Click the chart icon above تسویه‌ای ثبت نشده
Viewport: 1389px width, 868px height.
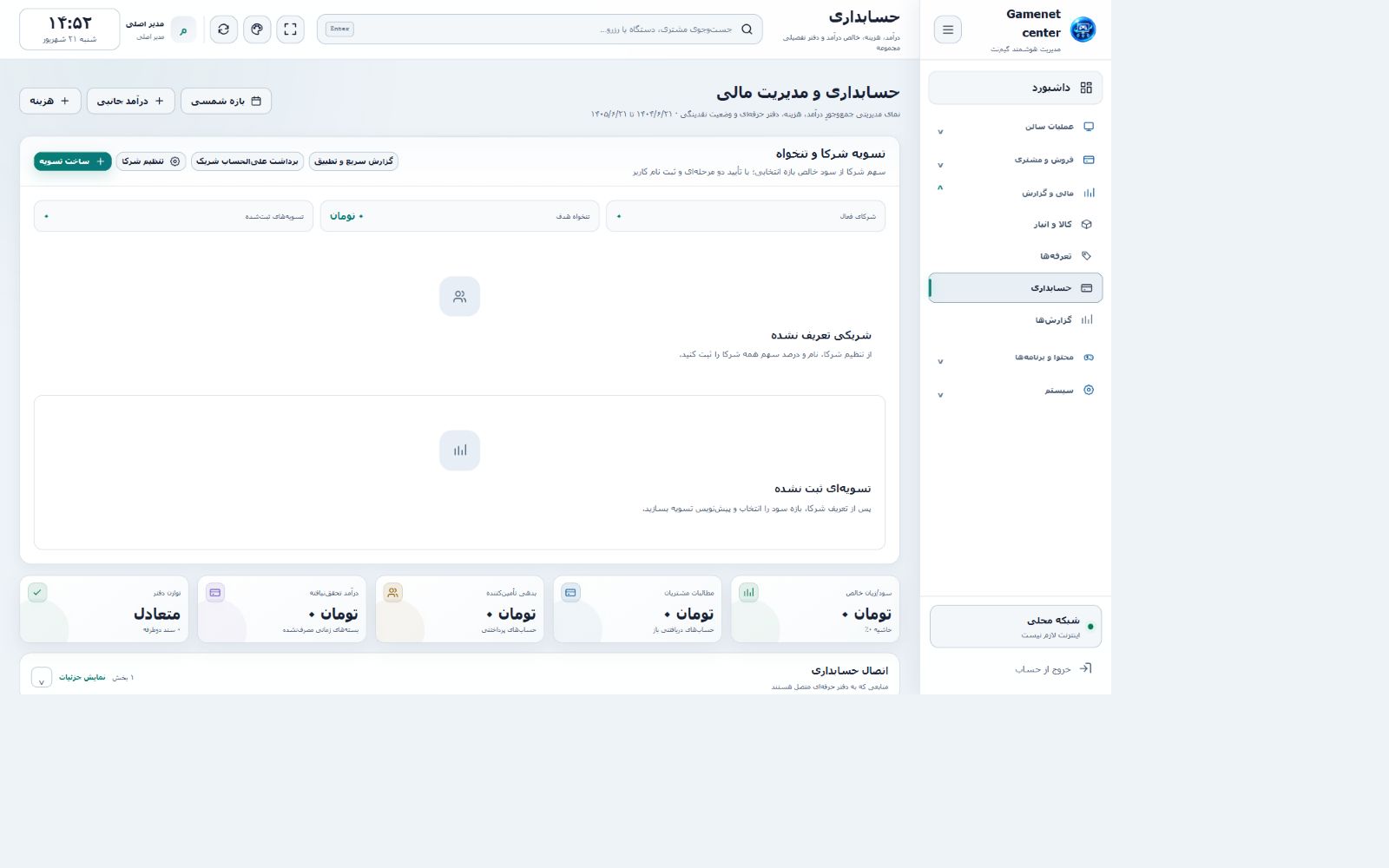tap(459, 450)
